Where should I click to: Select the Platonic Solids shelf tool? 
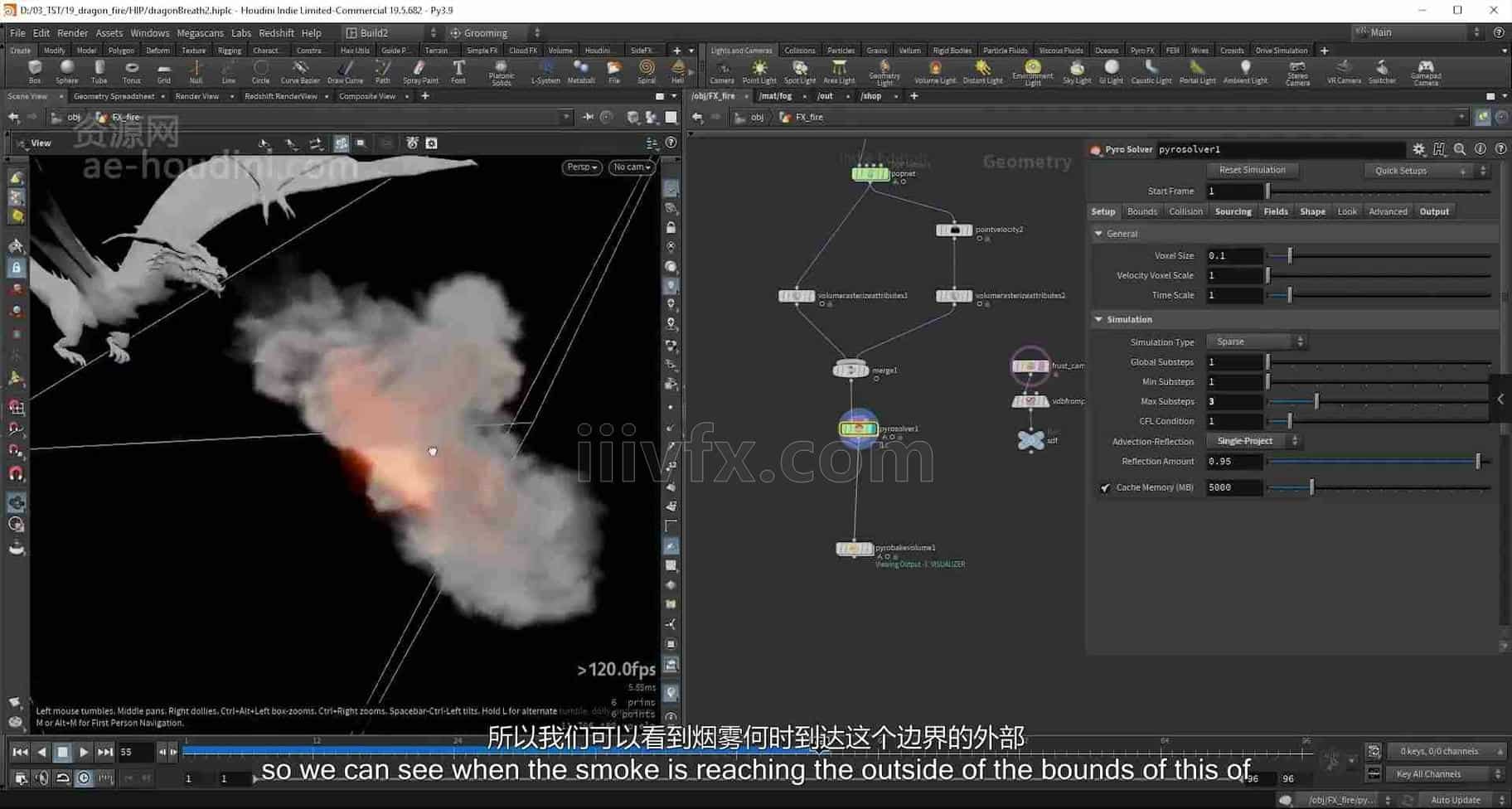502,73
